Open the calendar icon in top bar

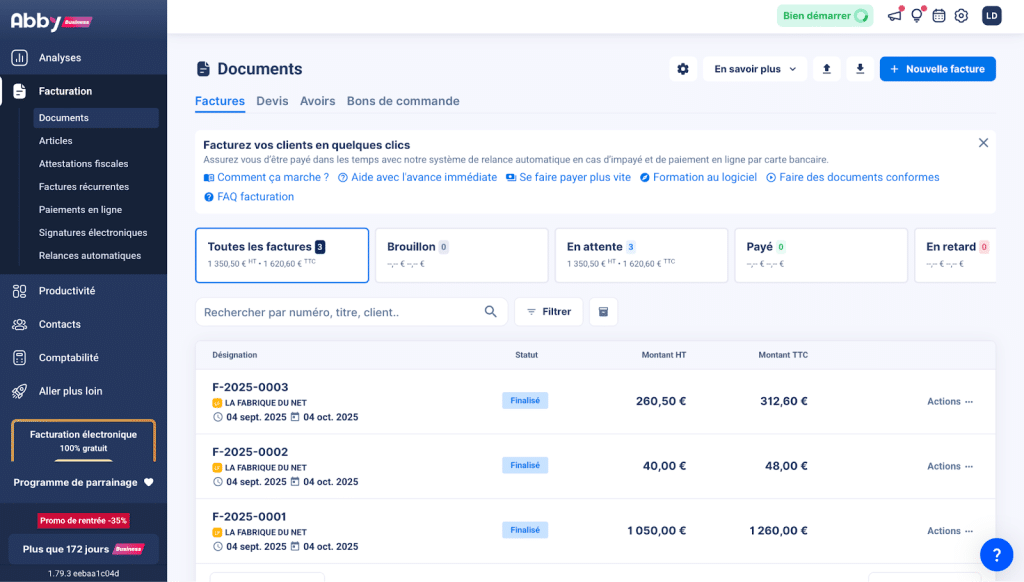939,16
